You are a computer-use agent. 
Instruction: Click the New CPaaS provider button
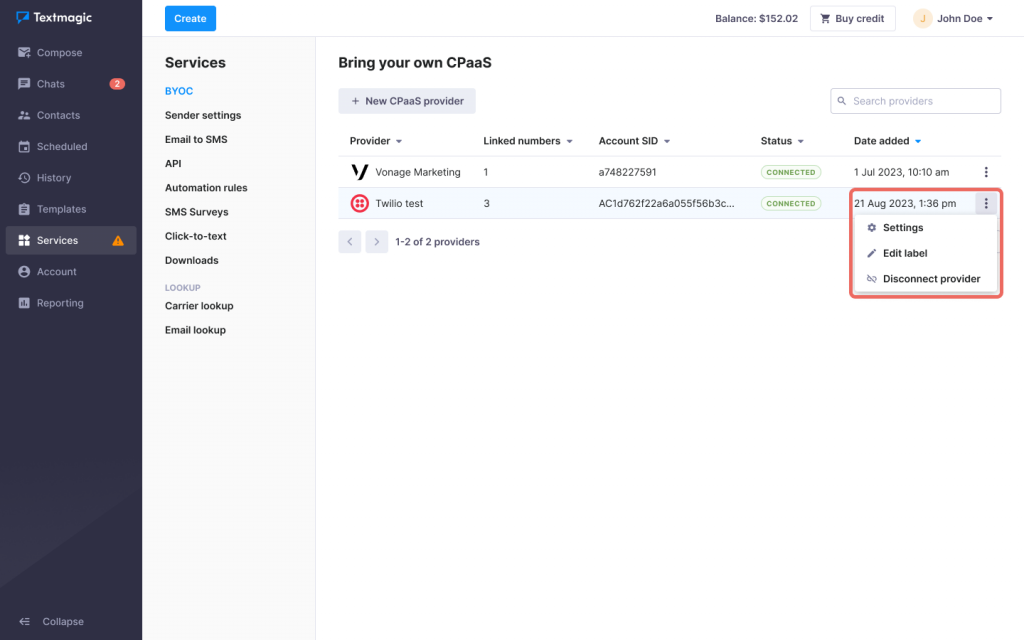click(407, 101)
